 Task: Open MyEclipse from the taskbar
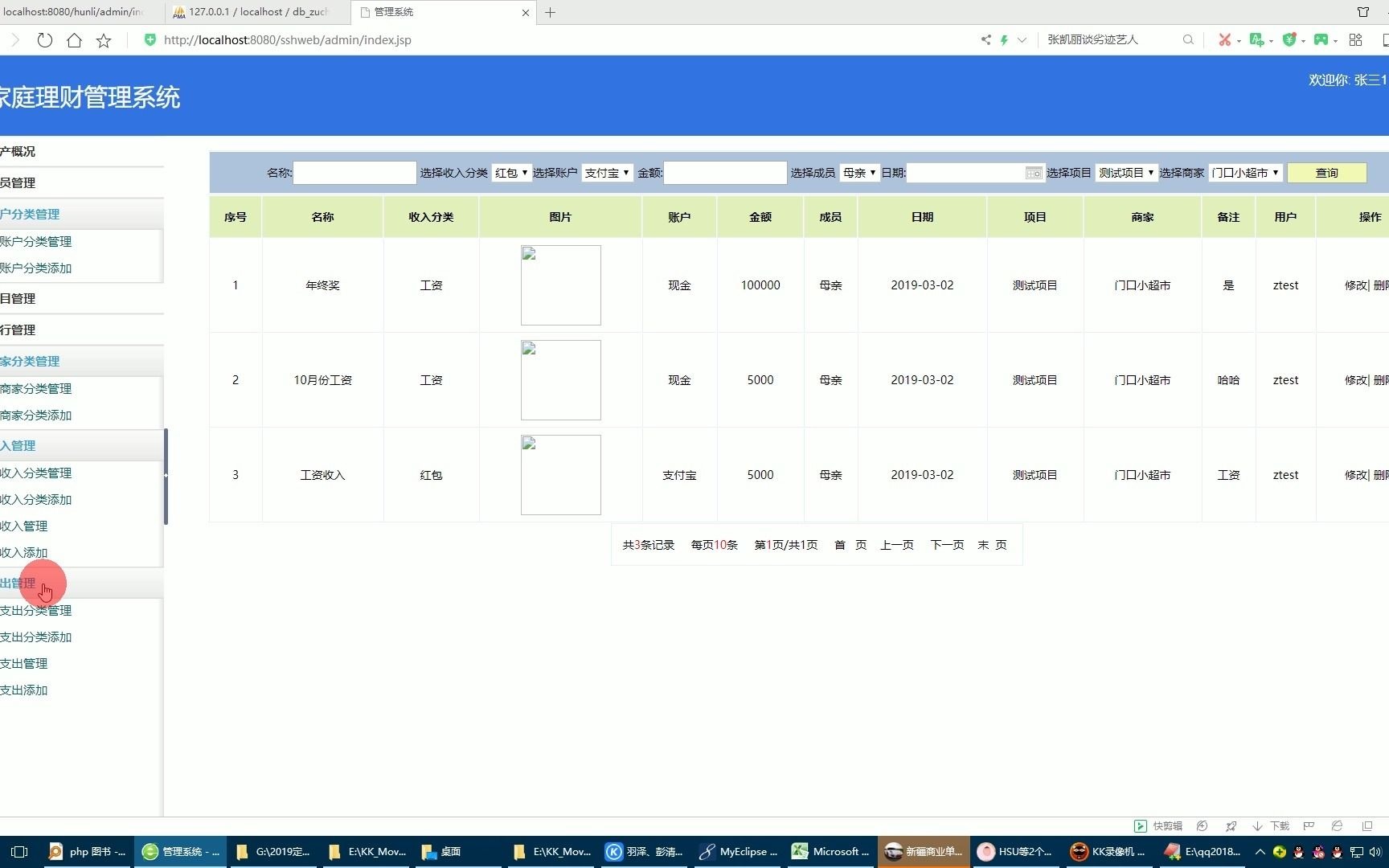pyautogui.click(x=739, y=852)
